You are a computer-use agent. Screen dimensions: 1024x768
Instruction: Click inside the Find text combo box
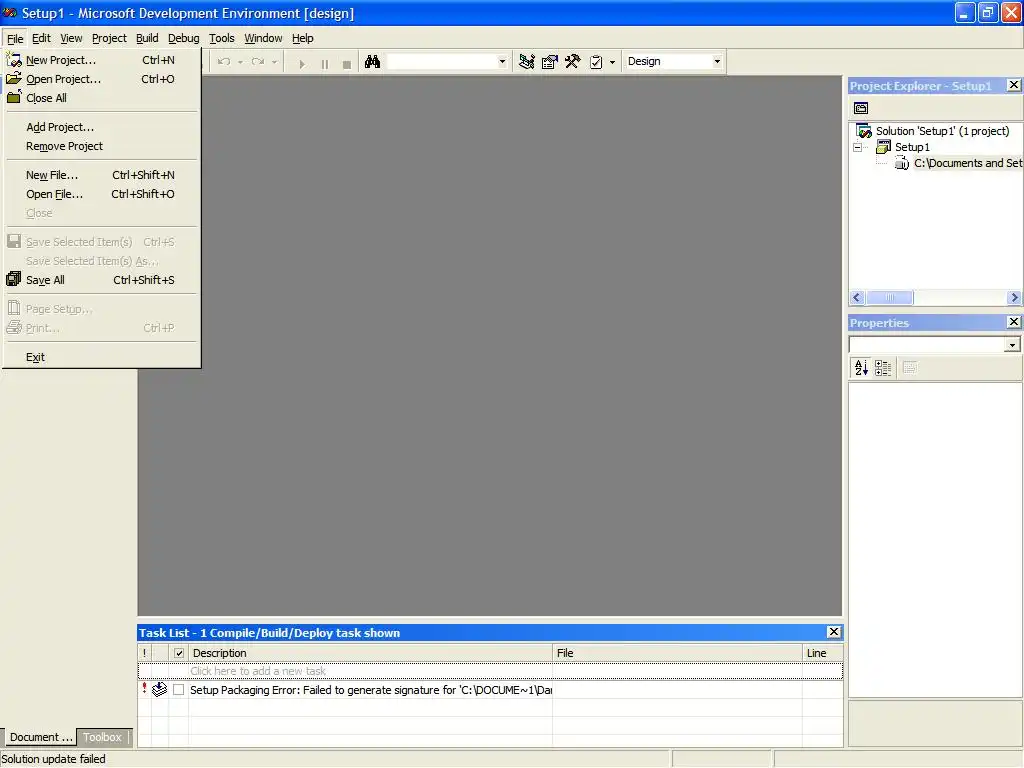click(442, 61)
